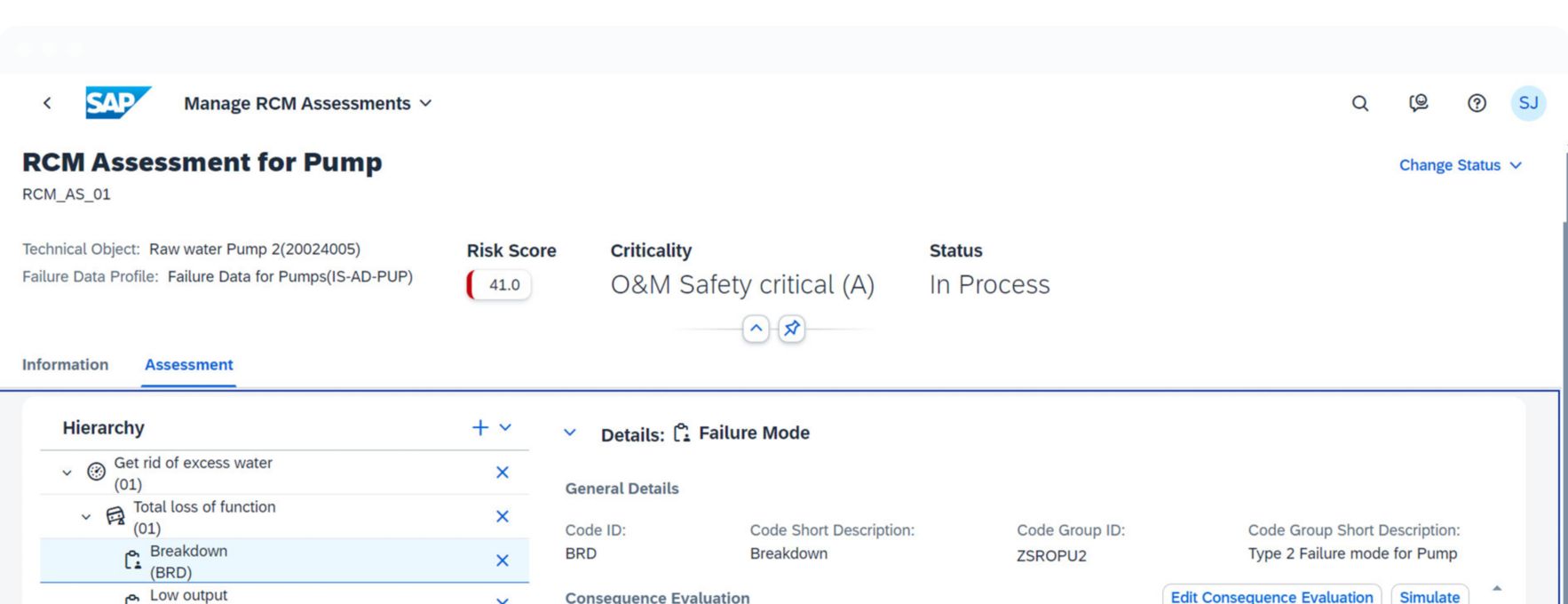Open the SJ user profile avatar

pyautogui.click(x=1527, y=103)
